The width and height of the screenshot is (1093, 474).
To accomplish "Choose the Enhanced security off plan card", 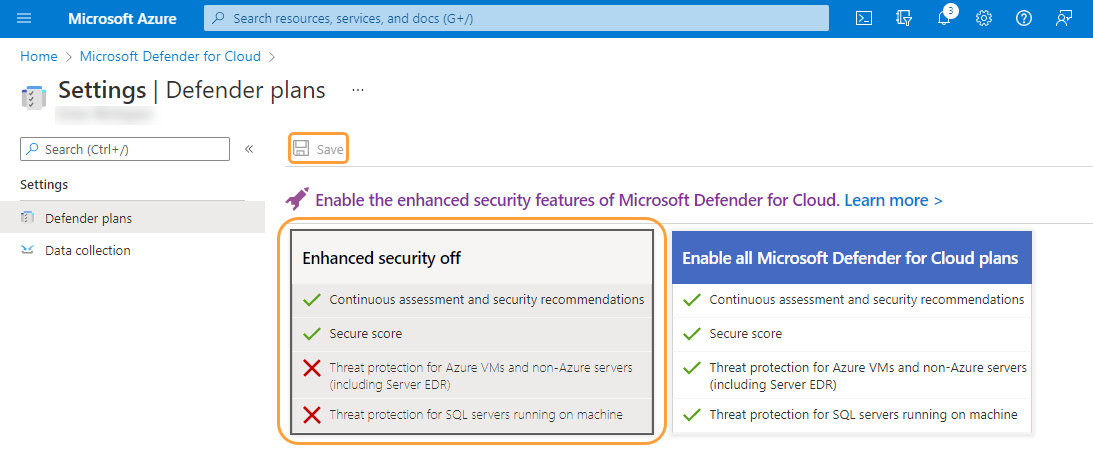I will point(472,258).
